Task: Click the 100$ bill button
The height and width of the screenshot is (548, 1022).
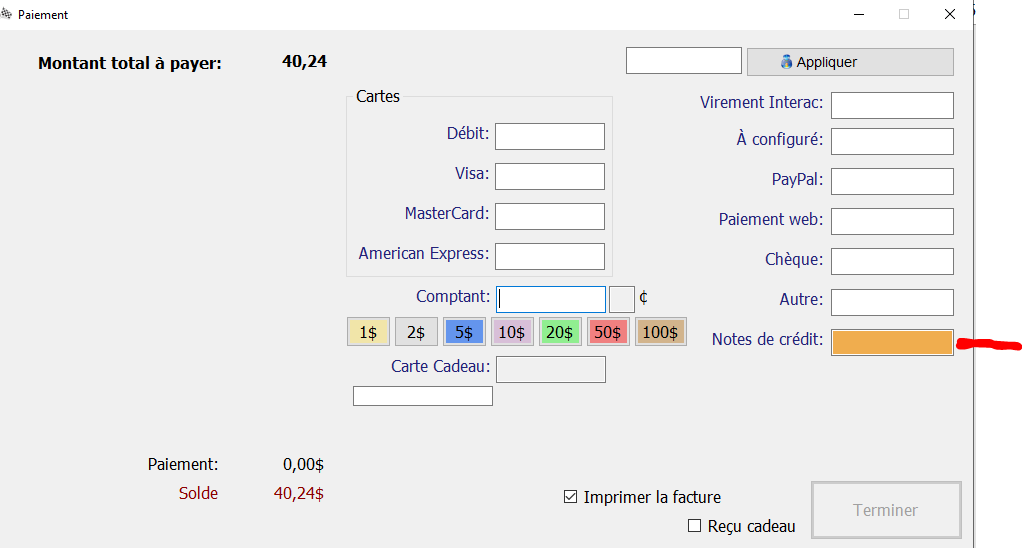Action: click(x=660, y=332)
